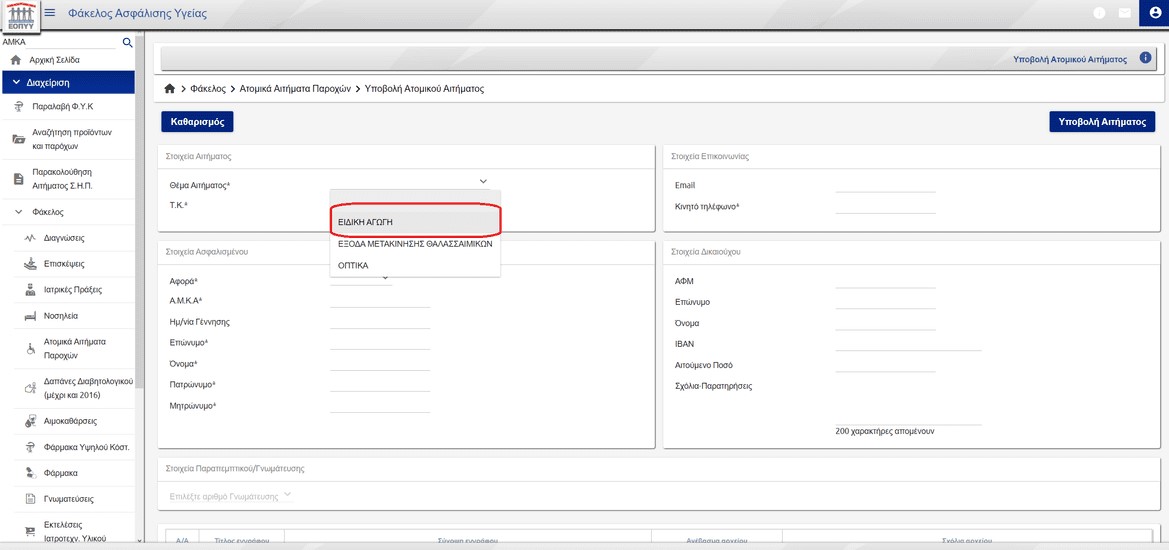The image size is (1169, 550).
Task: Click the IBAN input field
Action: (908, 344)
